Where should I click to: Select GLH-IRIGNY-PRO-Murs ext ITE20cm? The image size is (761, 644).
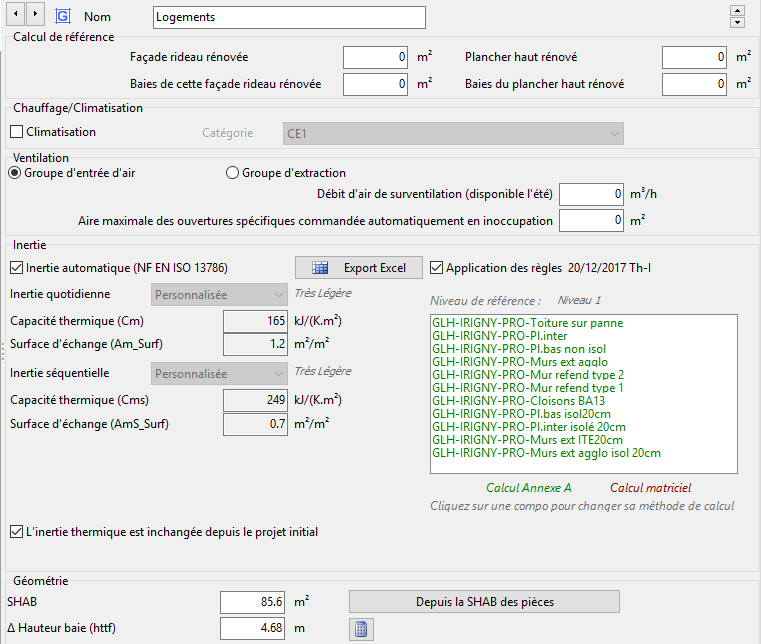coord(527,440)
